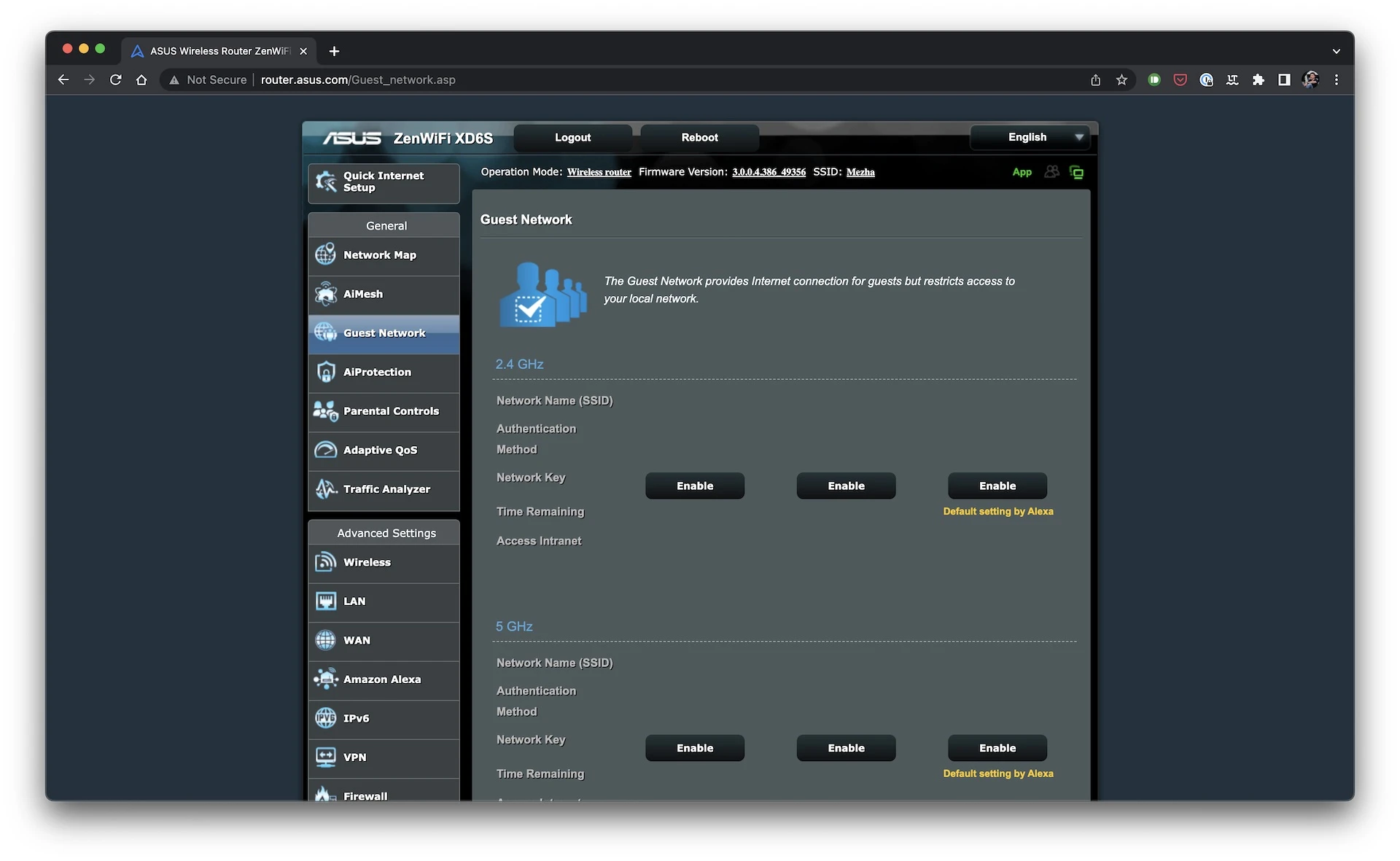Click the firmware version 3.0.0.4.386_49356 link
1400x861 pixels.
769,172
